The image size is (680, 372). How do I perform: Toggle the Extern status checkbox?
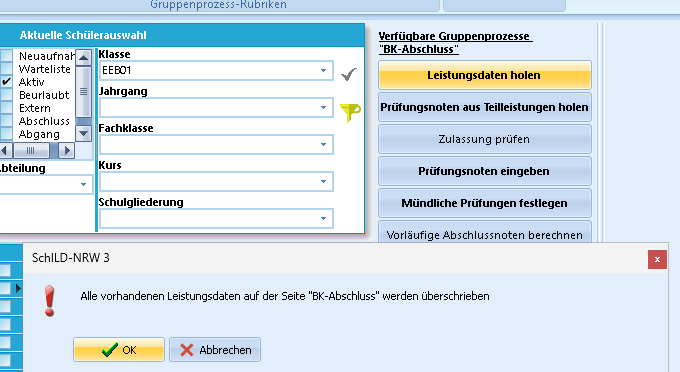point(7,108)
